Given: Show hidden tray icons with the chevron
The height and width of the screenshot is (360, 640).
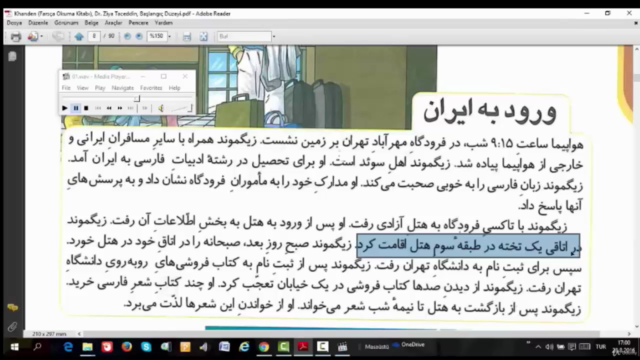Looking at the screenshot, I should pyautogui.click(x=538, y=347).
